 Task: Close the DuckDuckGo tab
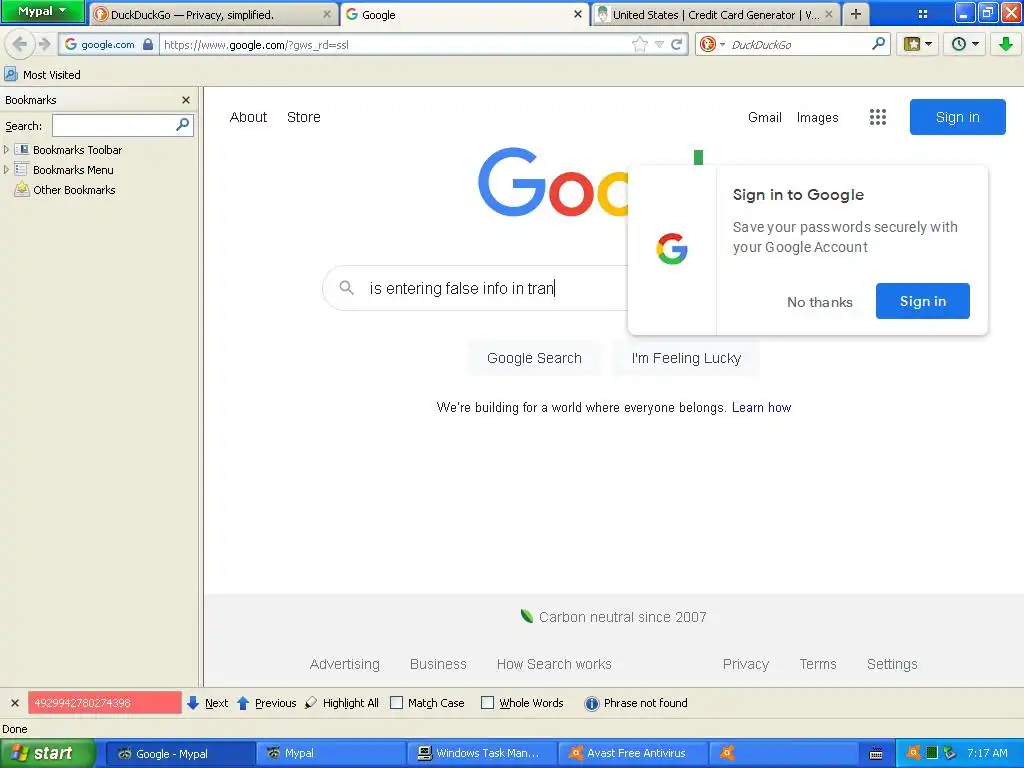(327, 14)
